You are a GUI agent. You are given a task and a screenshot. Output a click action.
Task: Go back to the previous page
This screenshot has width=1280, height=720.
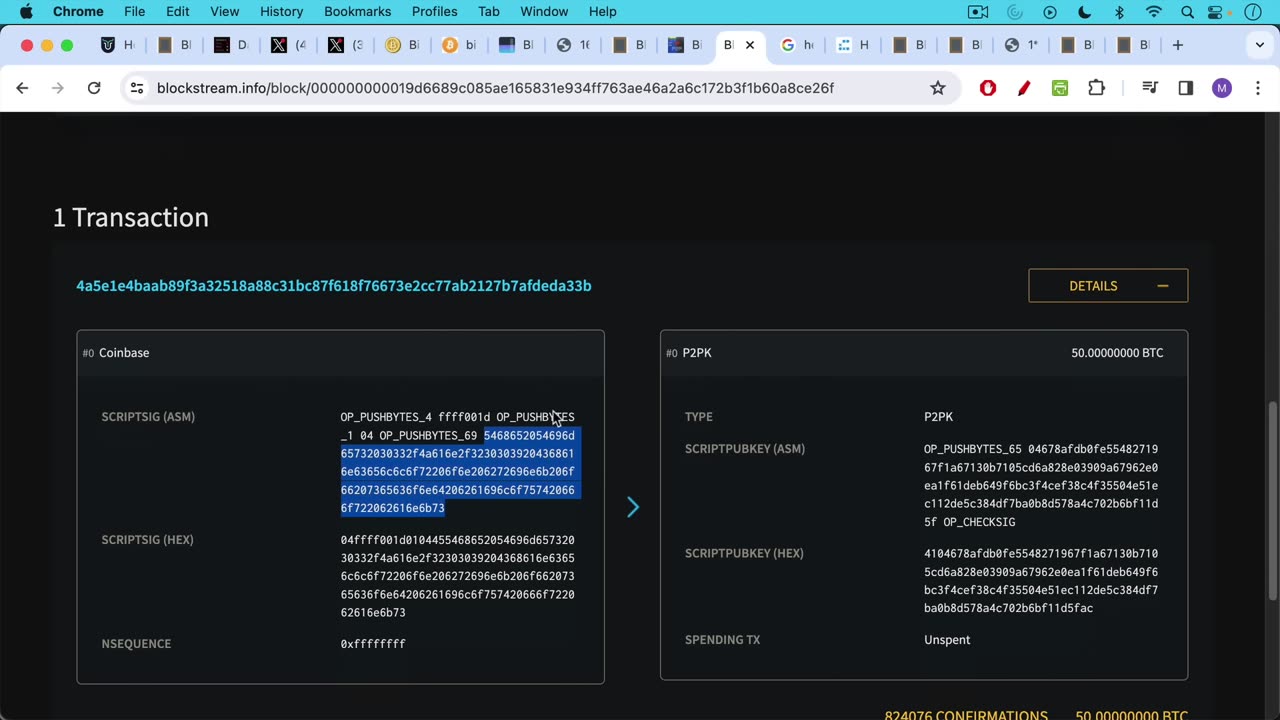coord(22,88)
